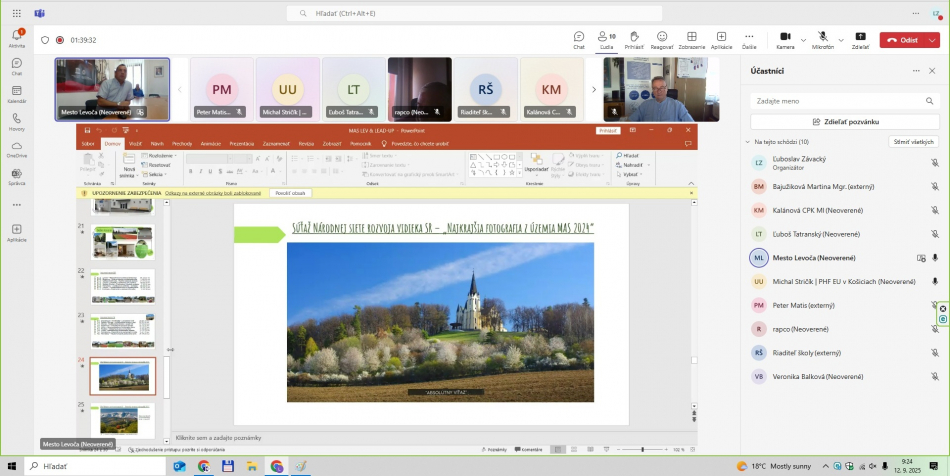Toggle the Kamera on or off

tap(784, 38)
